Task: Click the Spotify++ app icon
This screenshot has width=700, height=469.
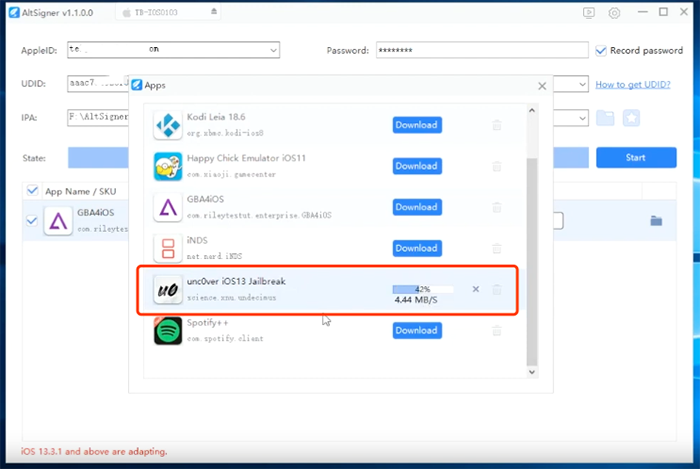Action: 168,331
